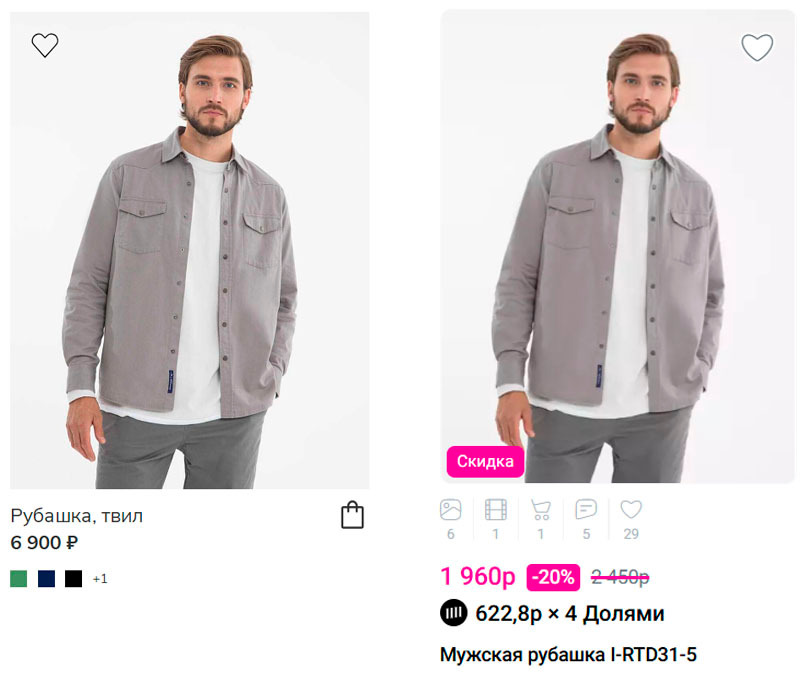Viewport: 807px width, 675px height.
Task: Click the Долями installment logo icon
Action: click(x=453, y=613)
